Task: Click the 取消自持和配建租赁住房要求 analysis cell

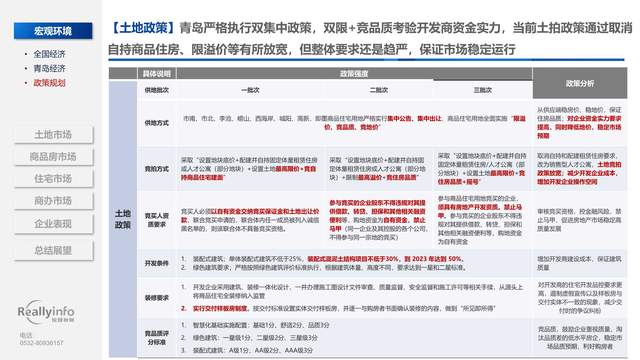Action: click(579, 169)
